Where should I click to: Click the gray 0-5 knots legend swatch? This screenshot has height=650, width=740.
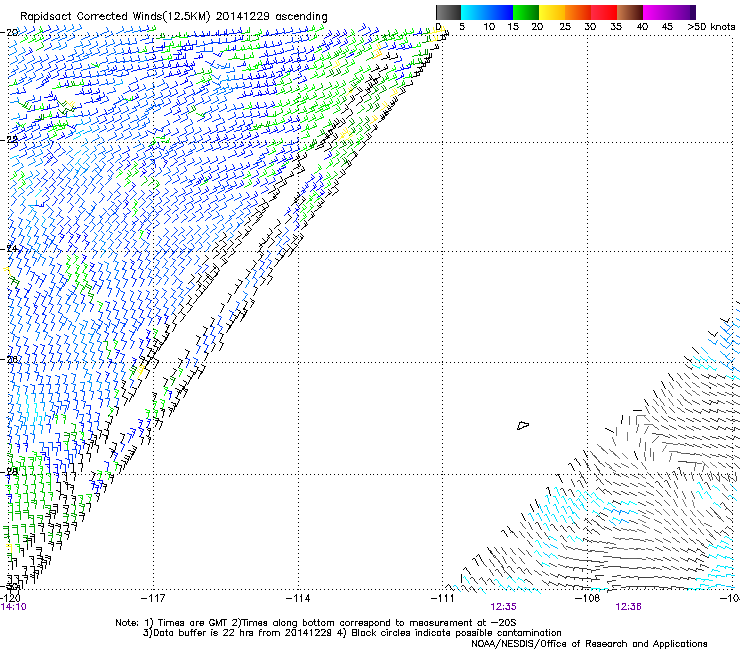448,12
